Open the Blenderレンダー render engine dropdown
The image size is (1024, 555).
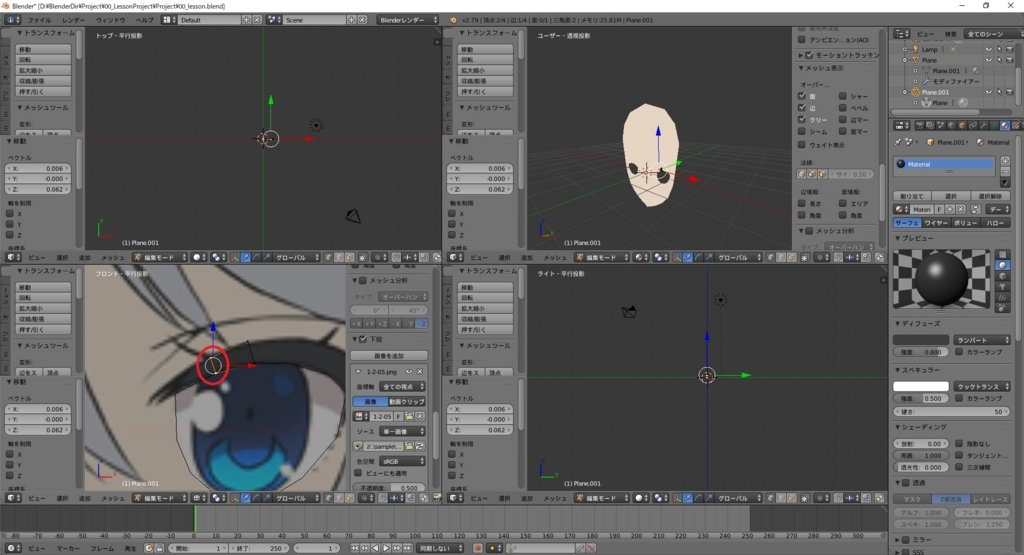(408, 20)
